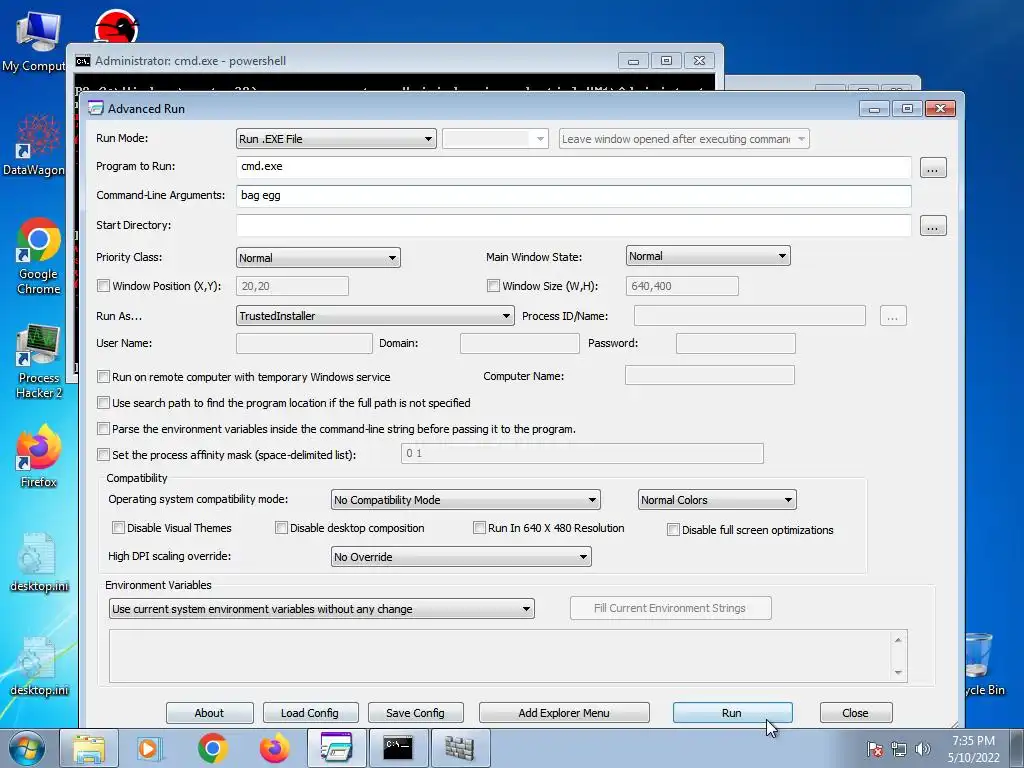Click the Add Explorer Menu button

coord(564,712)
